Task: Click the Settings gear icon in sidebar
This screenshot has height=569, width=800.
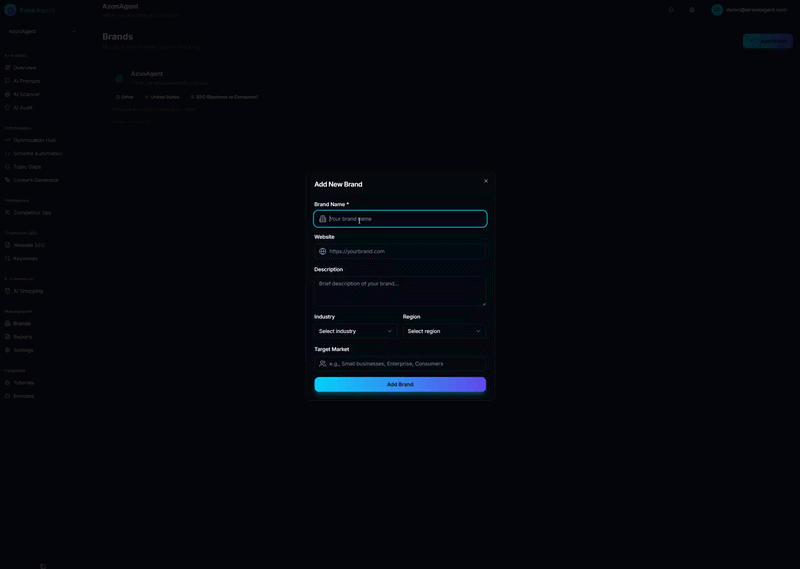Action: point(8,350)
